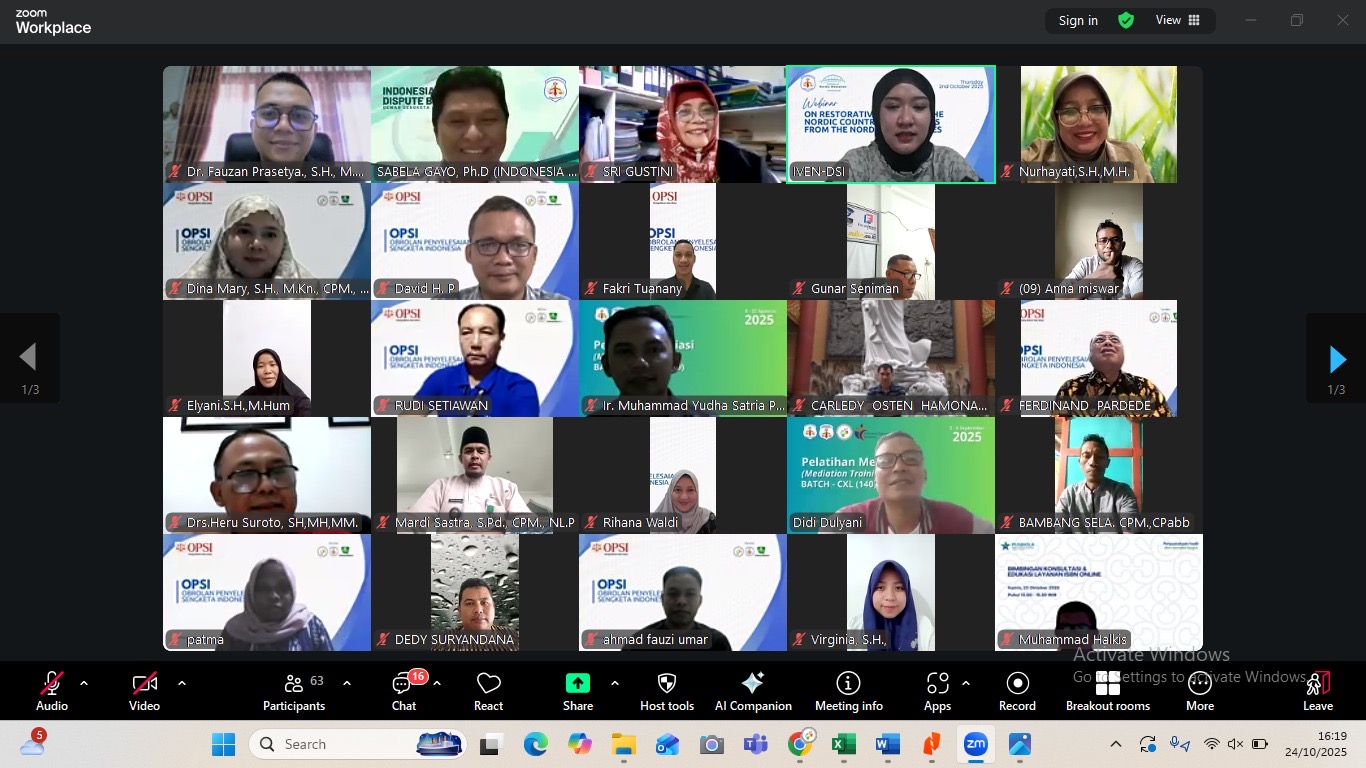Leave the meeting
Screen dimensions: 1366x768
pyautogui.click(x=1317, y=691)
